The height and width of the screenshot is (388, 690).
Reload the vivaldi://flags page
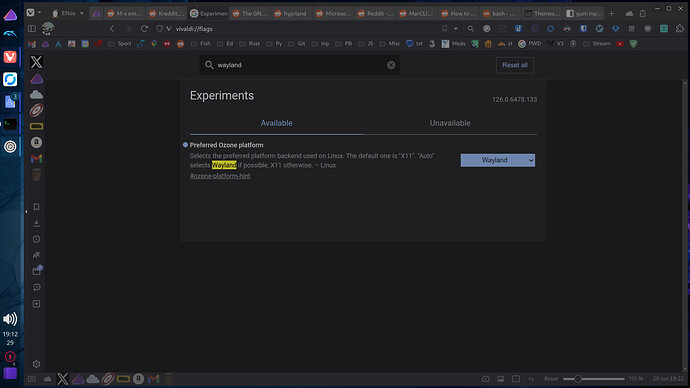144,29
